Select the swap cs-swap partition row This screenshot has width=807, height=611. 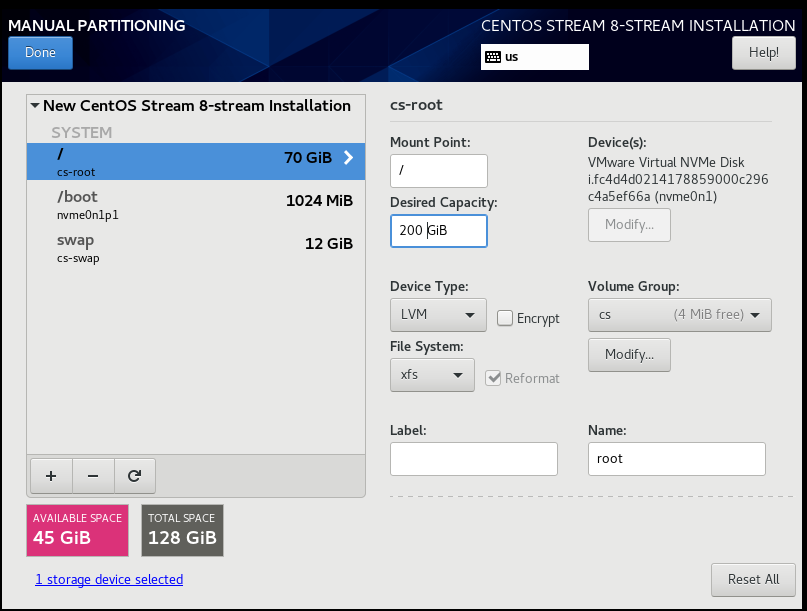196,248
